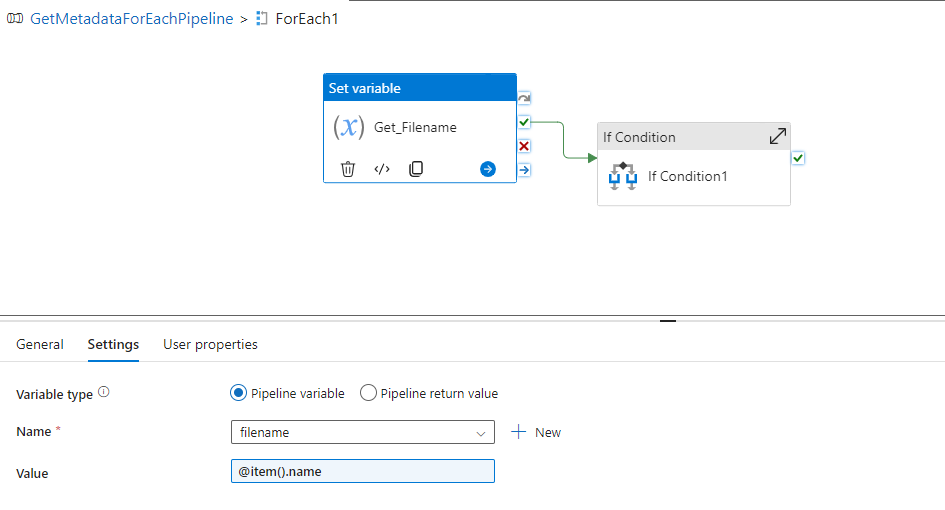Click the Name field label
Image resolution: width=945 pixels, height=510 pixels.
point(34,432)
